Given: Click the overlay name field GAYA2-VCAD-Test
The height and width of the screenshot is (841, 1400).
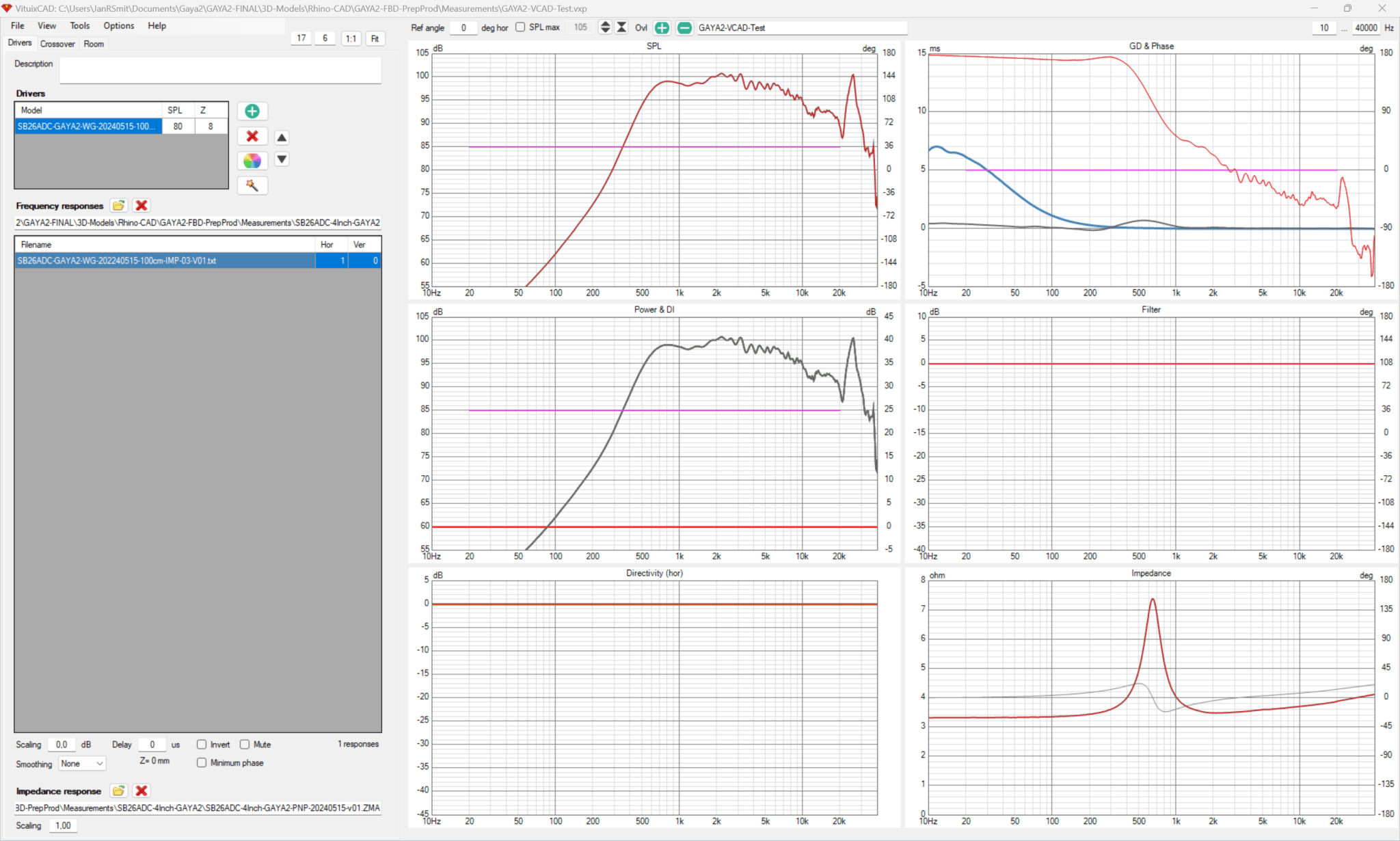Looking at the screenshot, I should tap(802, 27).
